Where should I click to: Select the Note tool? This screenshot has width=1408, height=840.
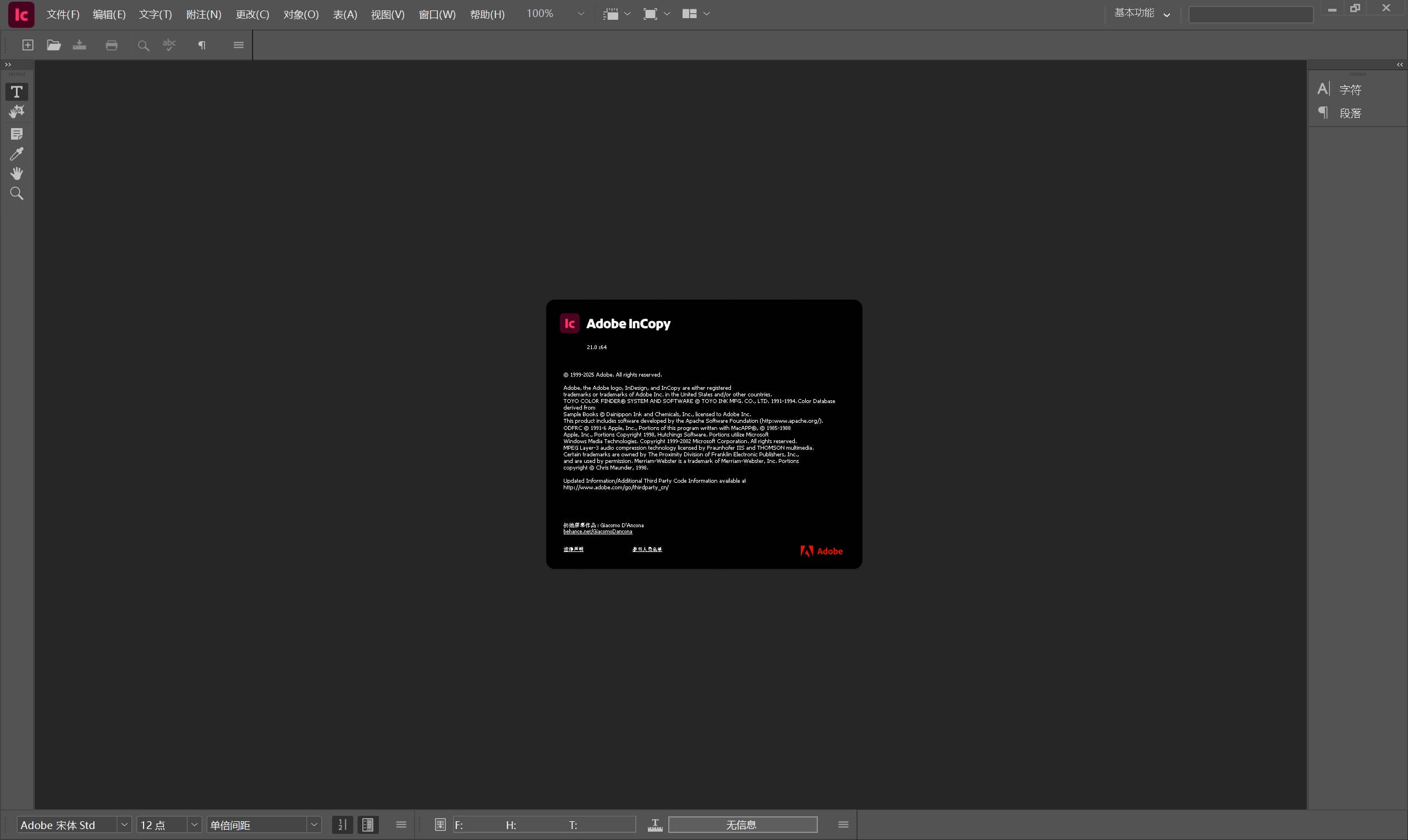tap(16, 134)
